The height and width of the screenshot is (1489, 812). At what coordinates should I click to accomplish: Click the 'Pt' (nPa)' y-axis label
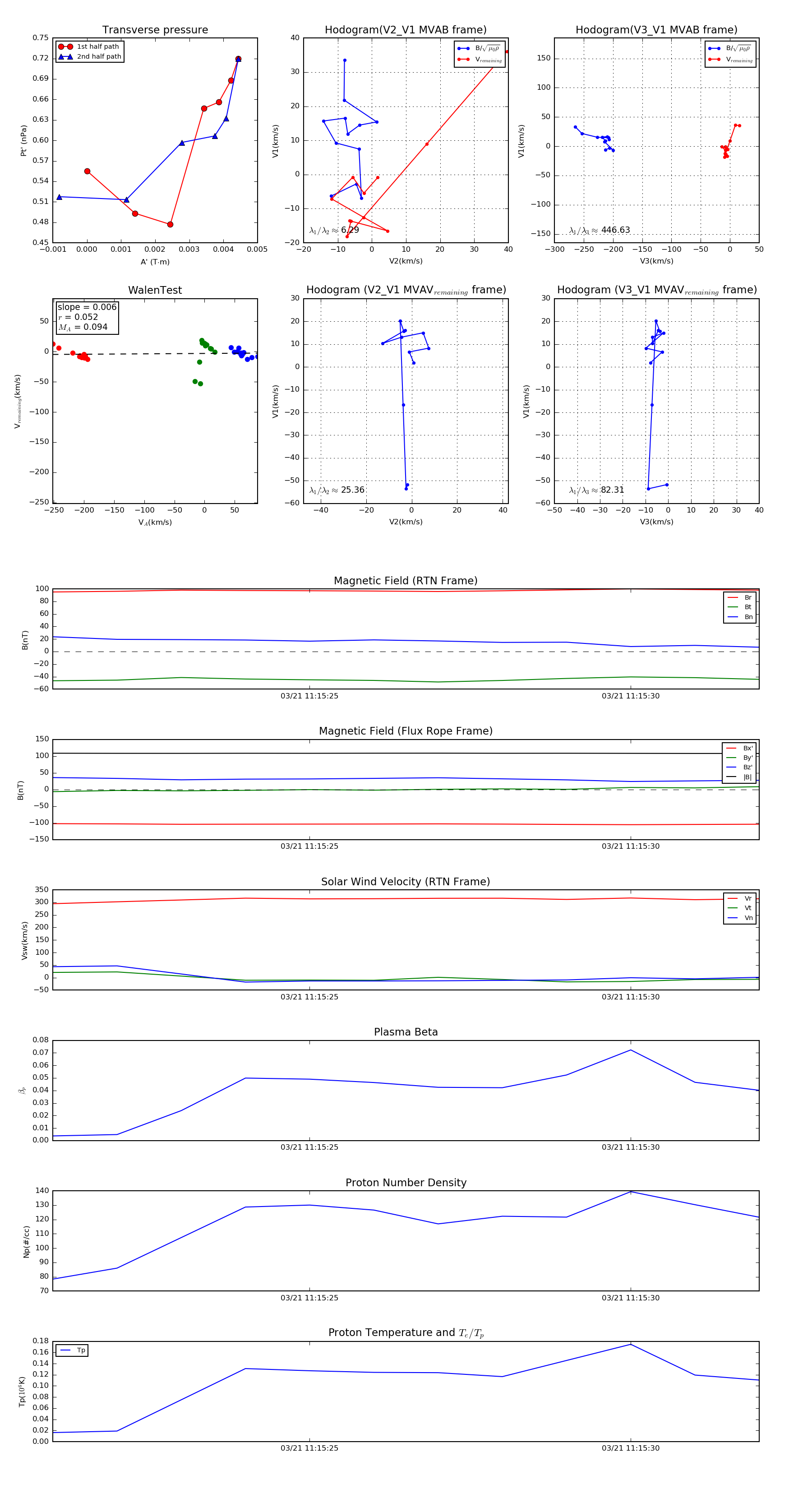click(x=24, y=140)
